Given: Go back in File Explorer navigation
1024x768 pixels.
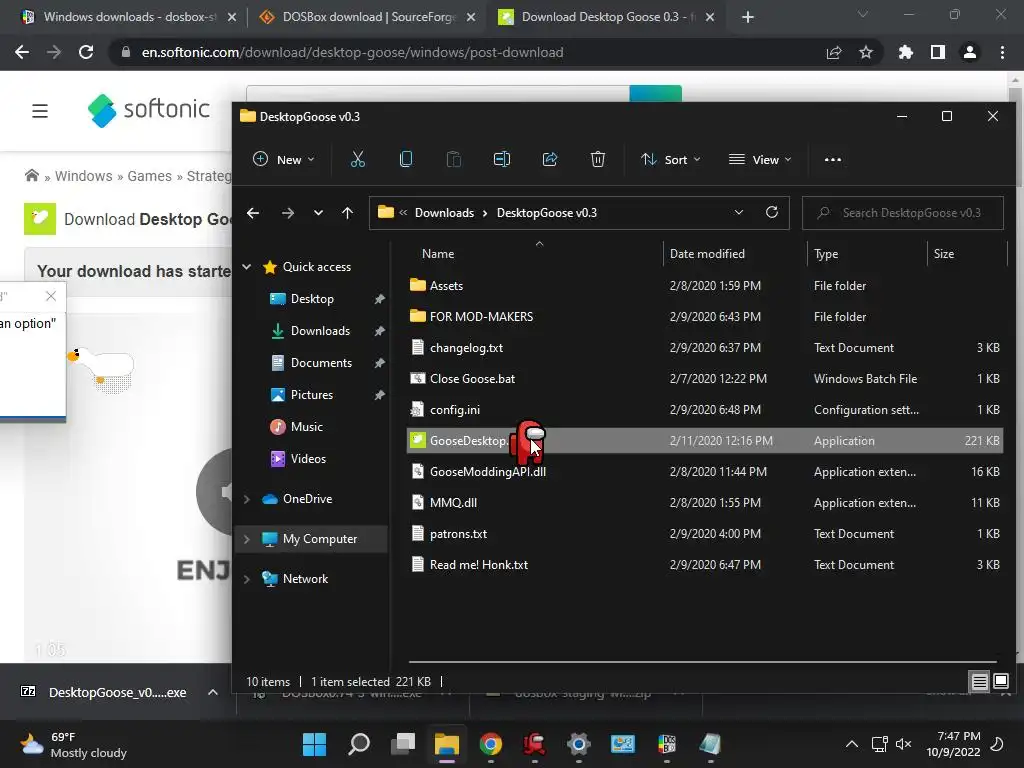Looking at the screenshot, I should tap(253, 213).
